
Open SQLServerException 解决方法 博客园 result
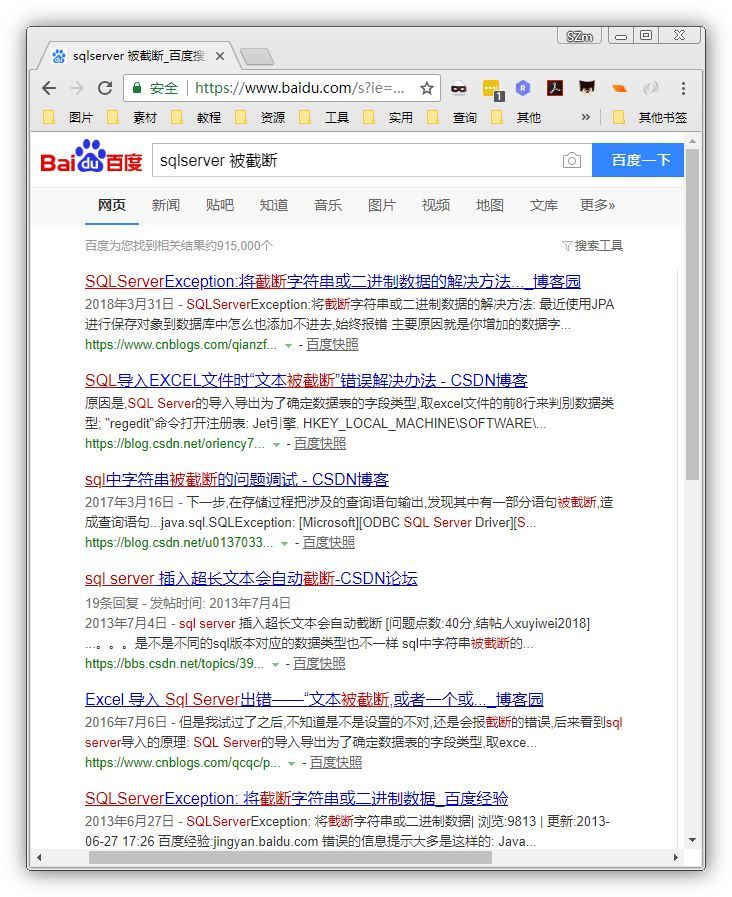tap(333, 281)
